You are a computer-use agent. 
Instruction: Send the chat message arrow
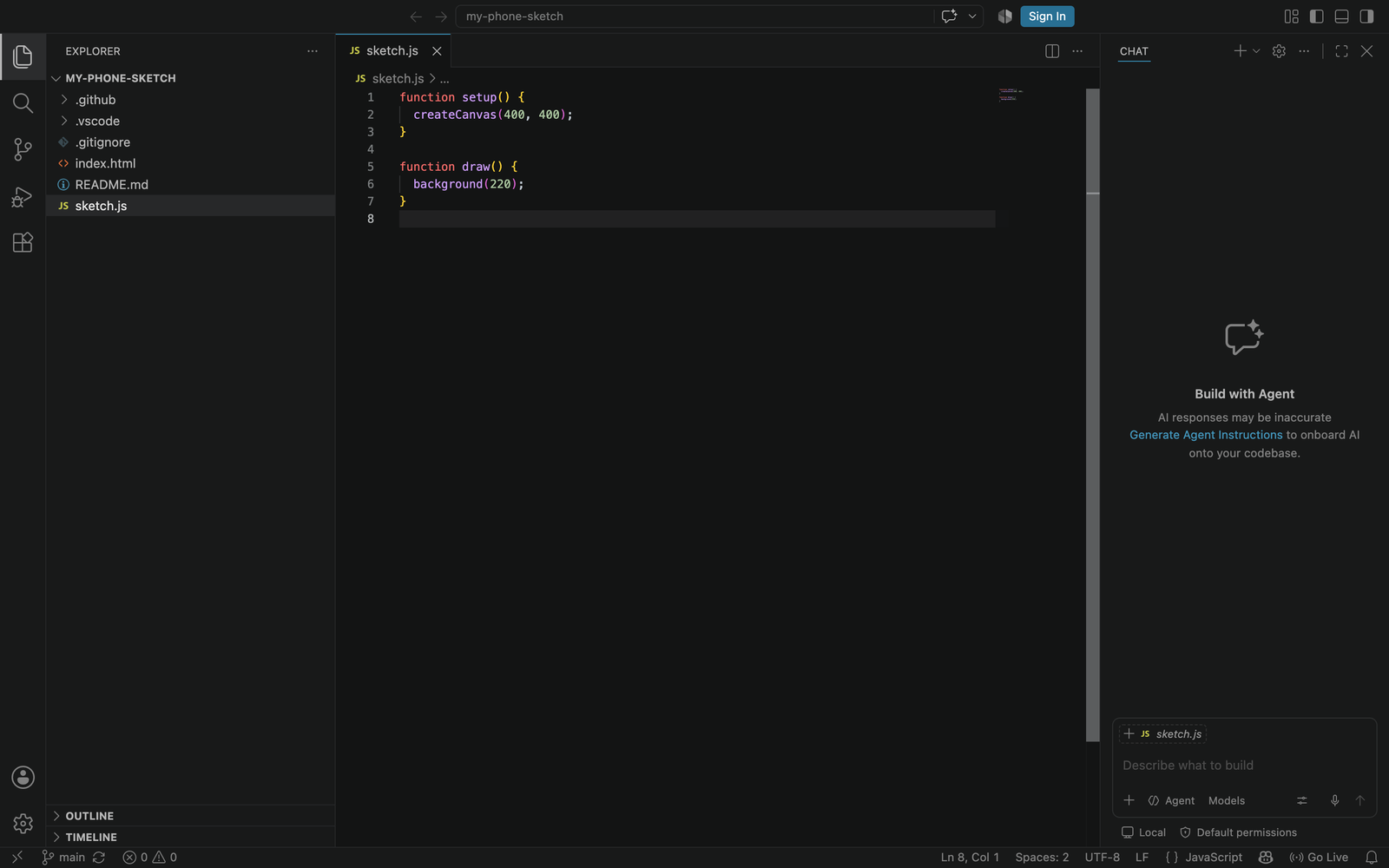click(x=1360, y=800)
